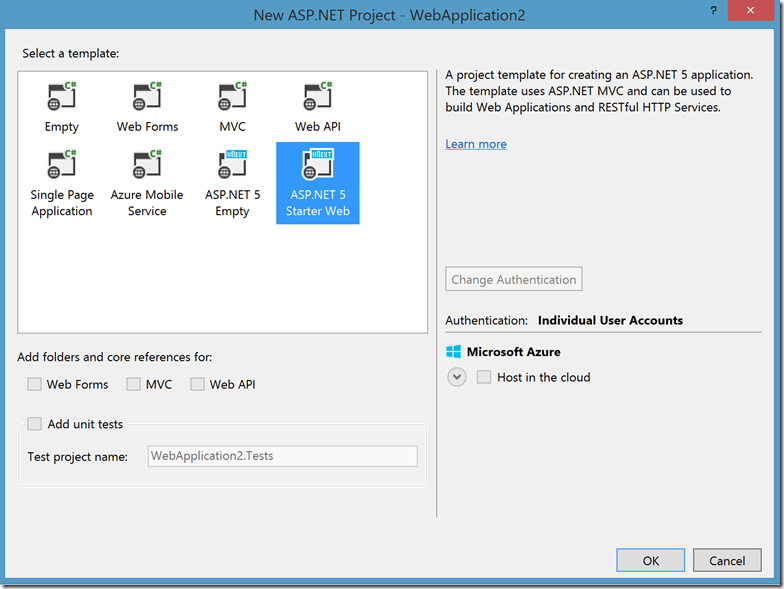784x589 pixels.
Task: Pick the ASP.NET 5 Empty template
Action: (x=232, y=183)
